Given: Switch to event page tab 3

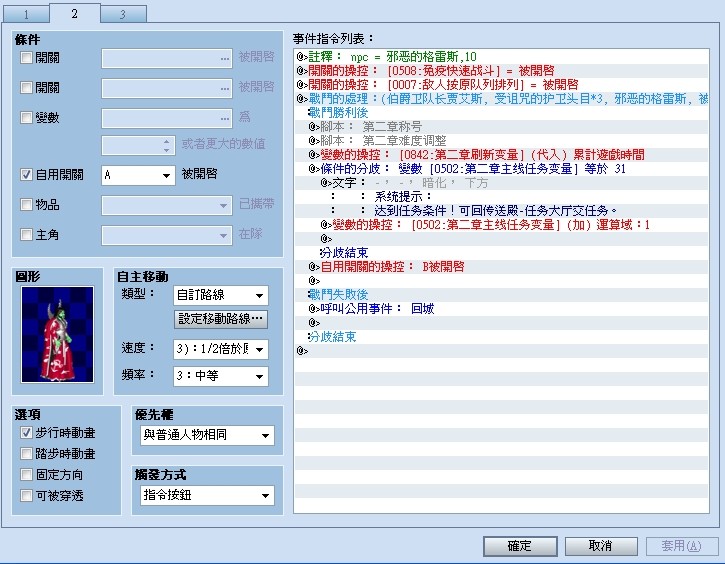Looking at the screenshot, I should [x=123, y=14].
